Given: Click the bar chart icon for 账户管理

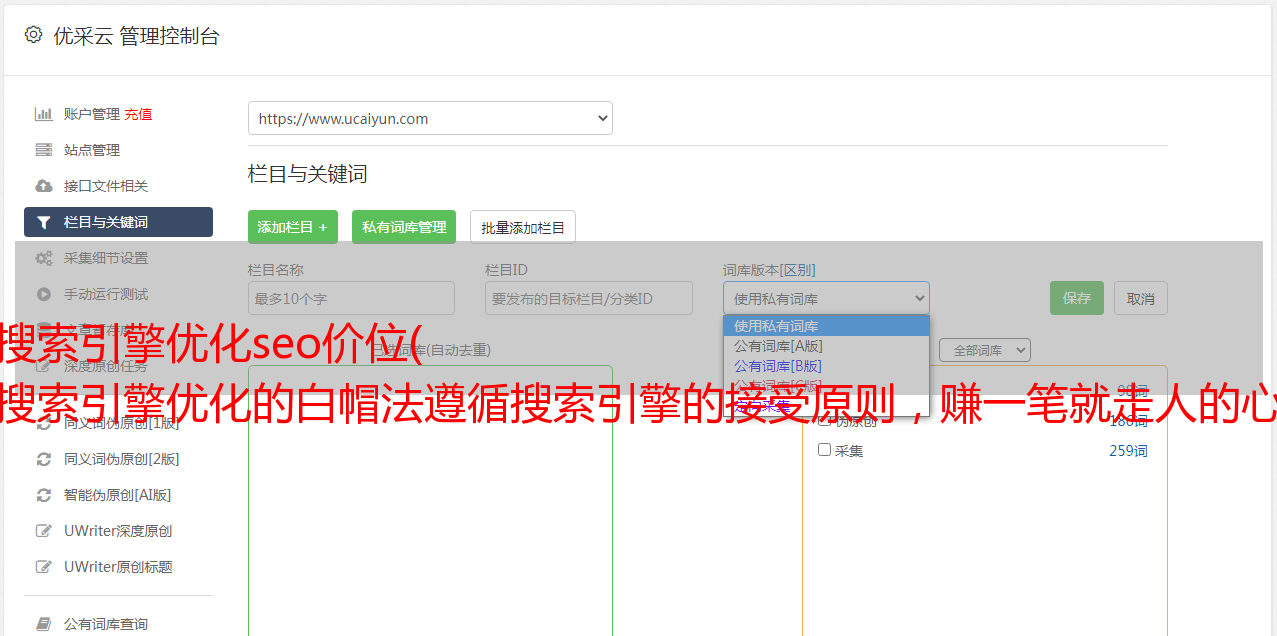Looking at the screenshot, I should (44, 114).
